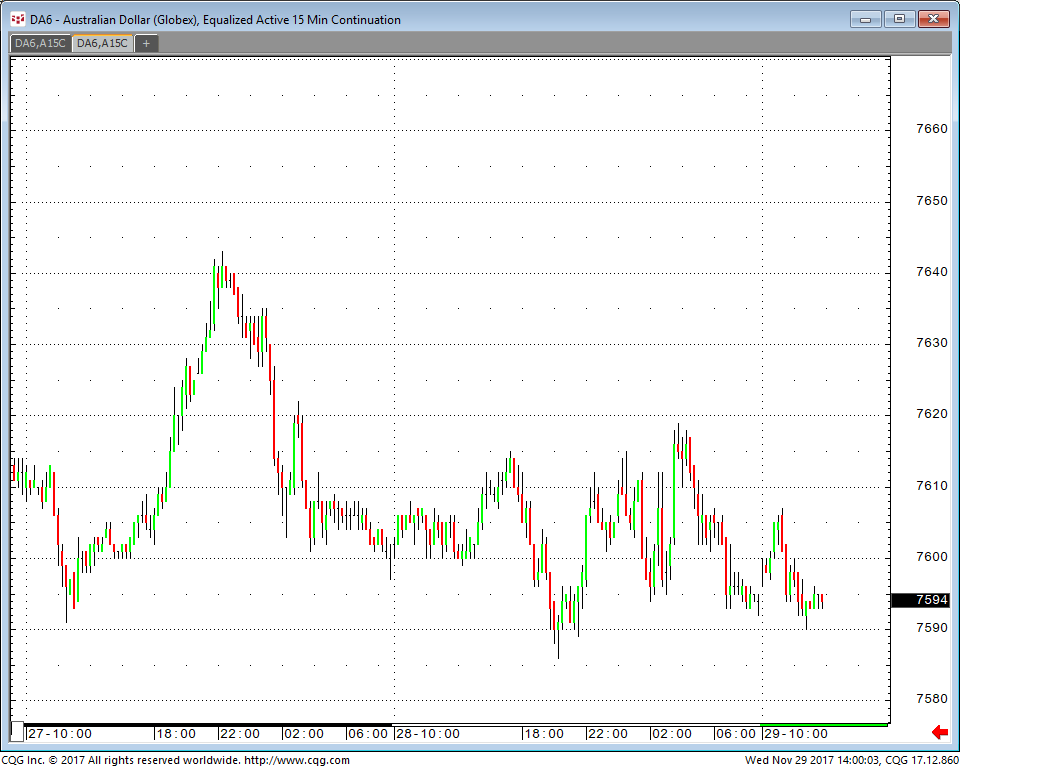Click the 7650 price axis label
1050x768 pixels.
pyautogui.click(x=931, y=200)
